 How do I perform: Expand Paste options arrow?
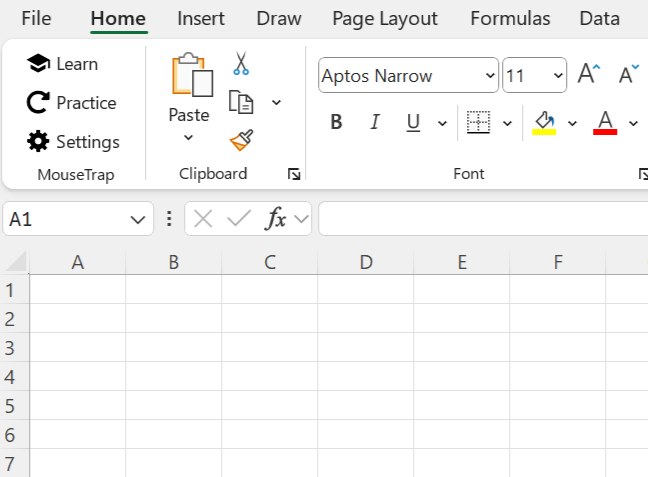click(188, 137)
